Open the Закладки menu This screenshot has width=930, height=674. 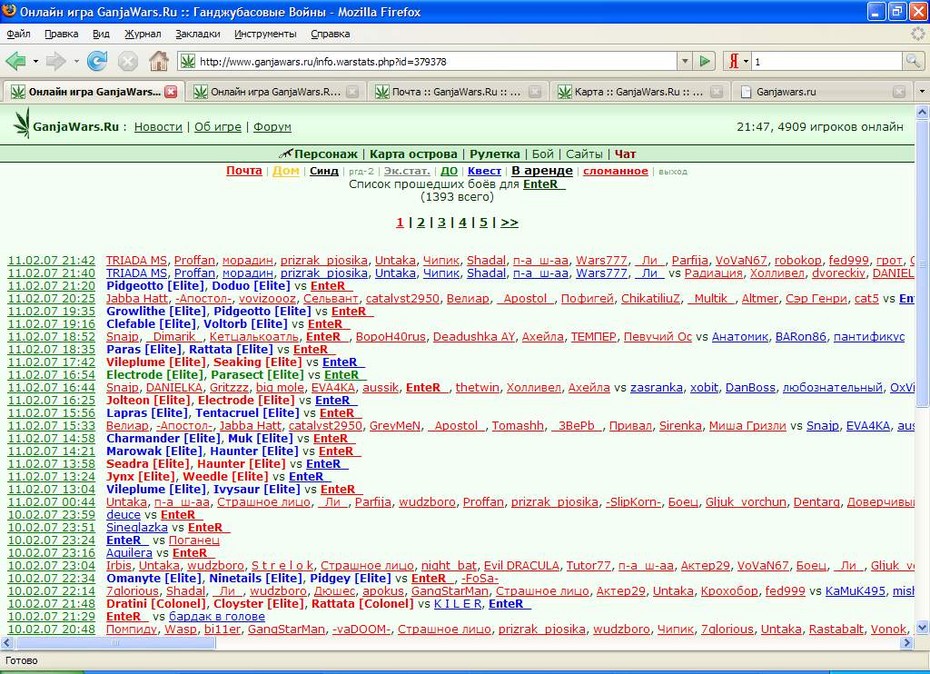198,34
